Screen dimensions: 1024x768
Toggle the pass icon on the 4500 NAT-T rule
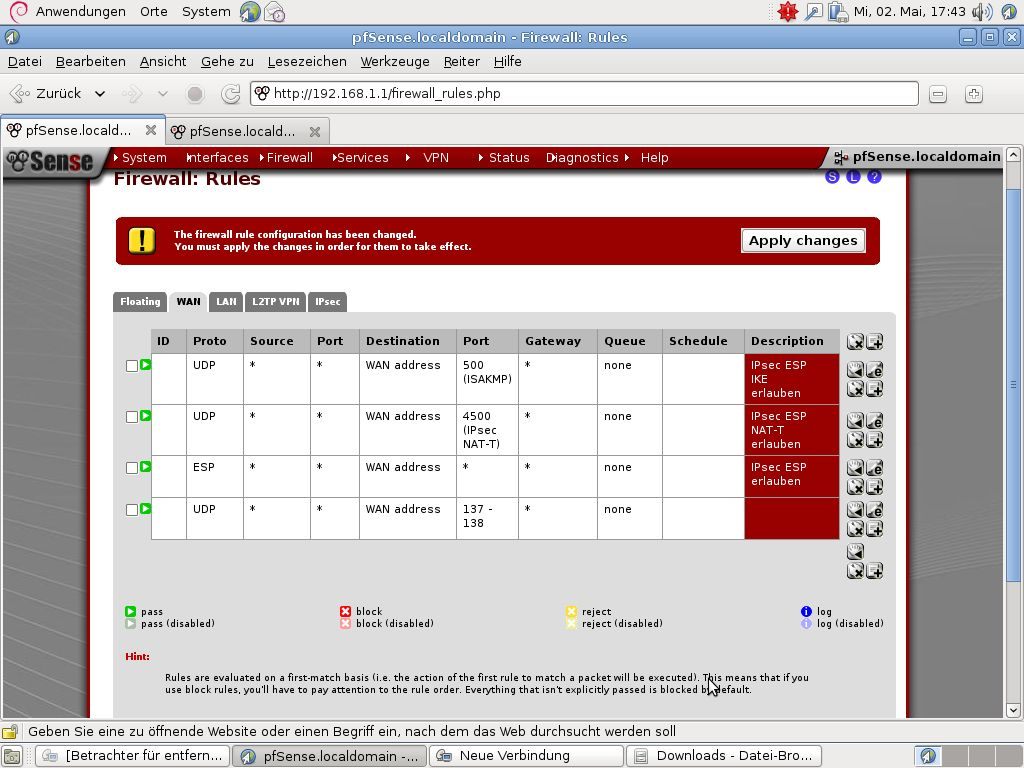146,415
